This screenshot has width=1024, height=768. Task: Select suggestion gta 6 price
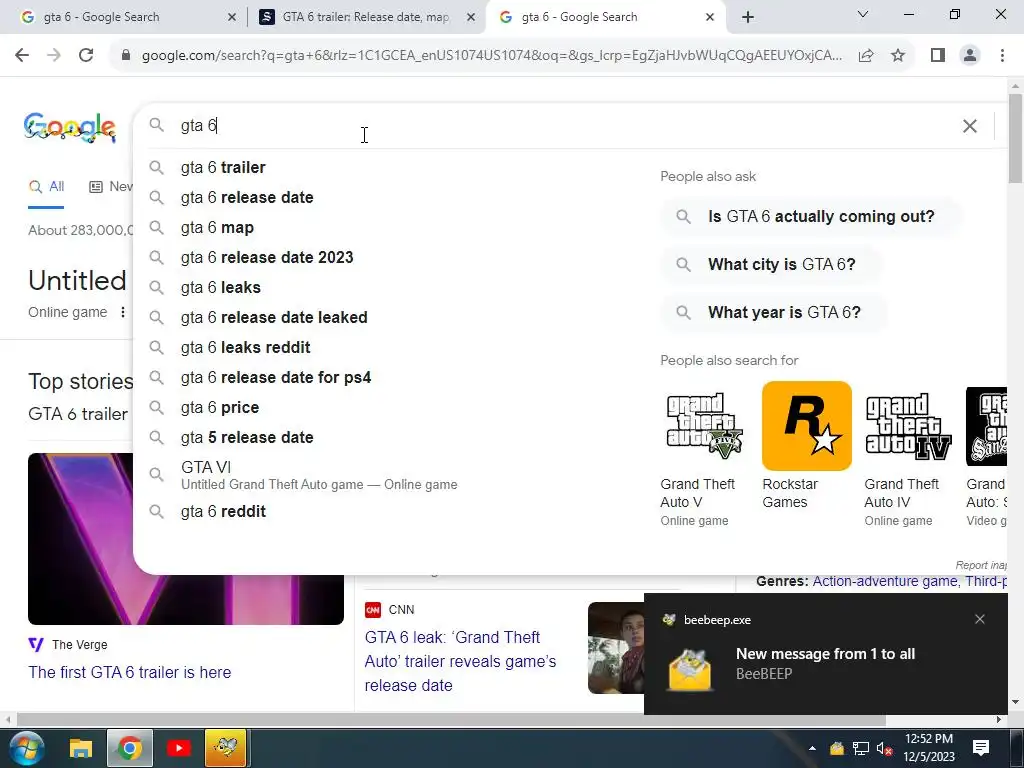(219, 408)
